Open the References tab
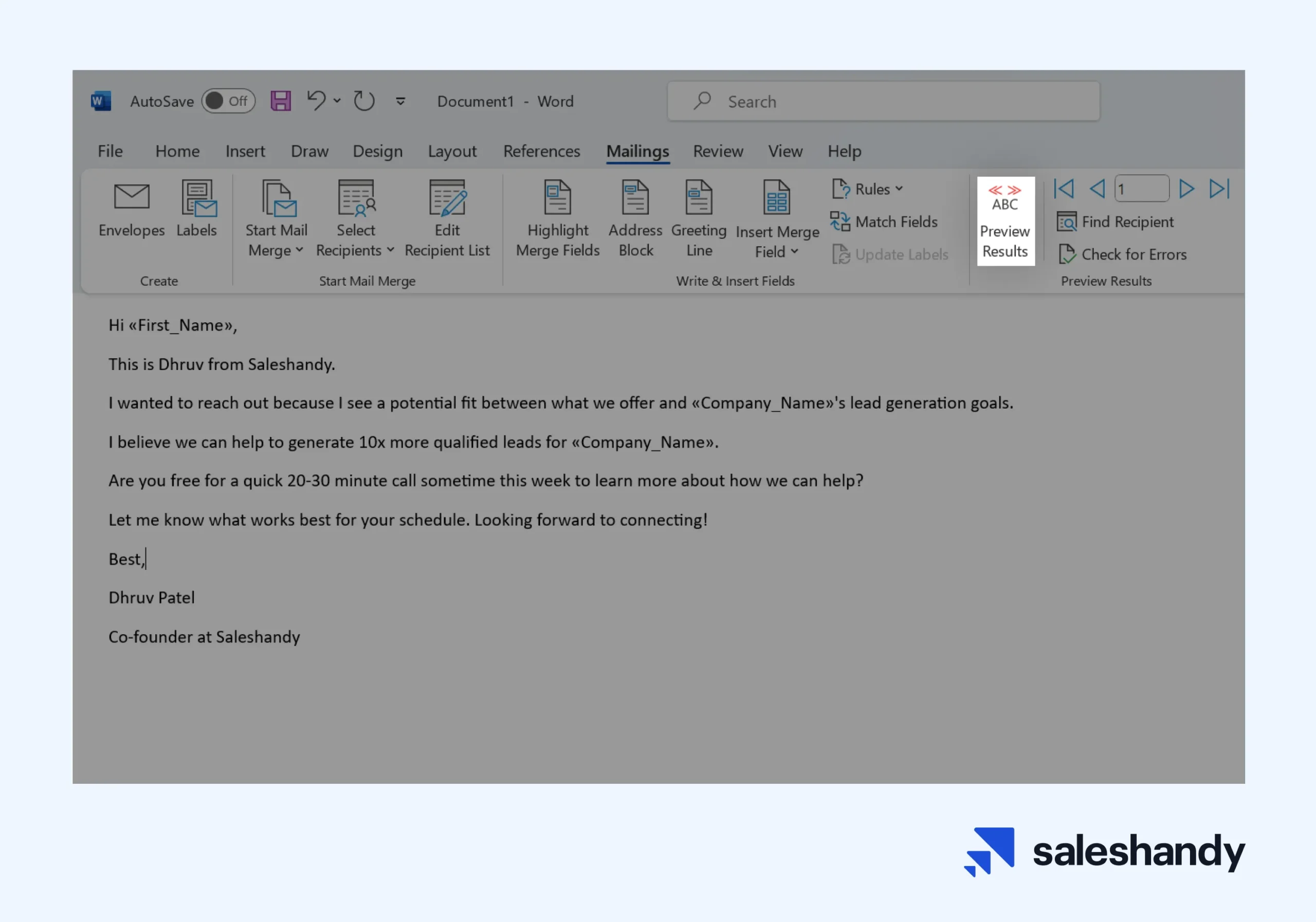The image size is (1316, 922). pyautogui.click(x=542, y=151)
